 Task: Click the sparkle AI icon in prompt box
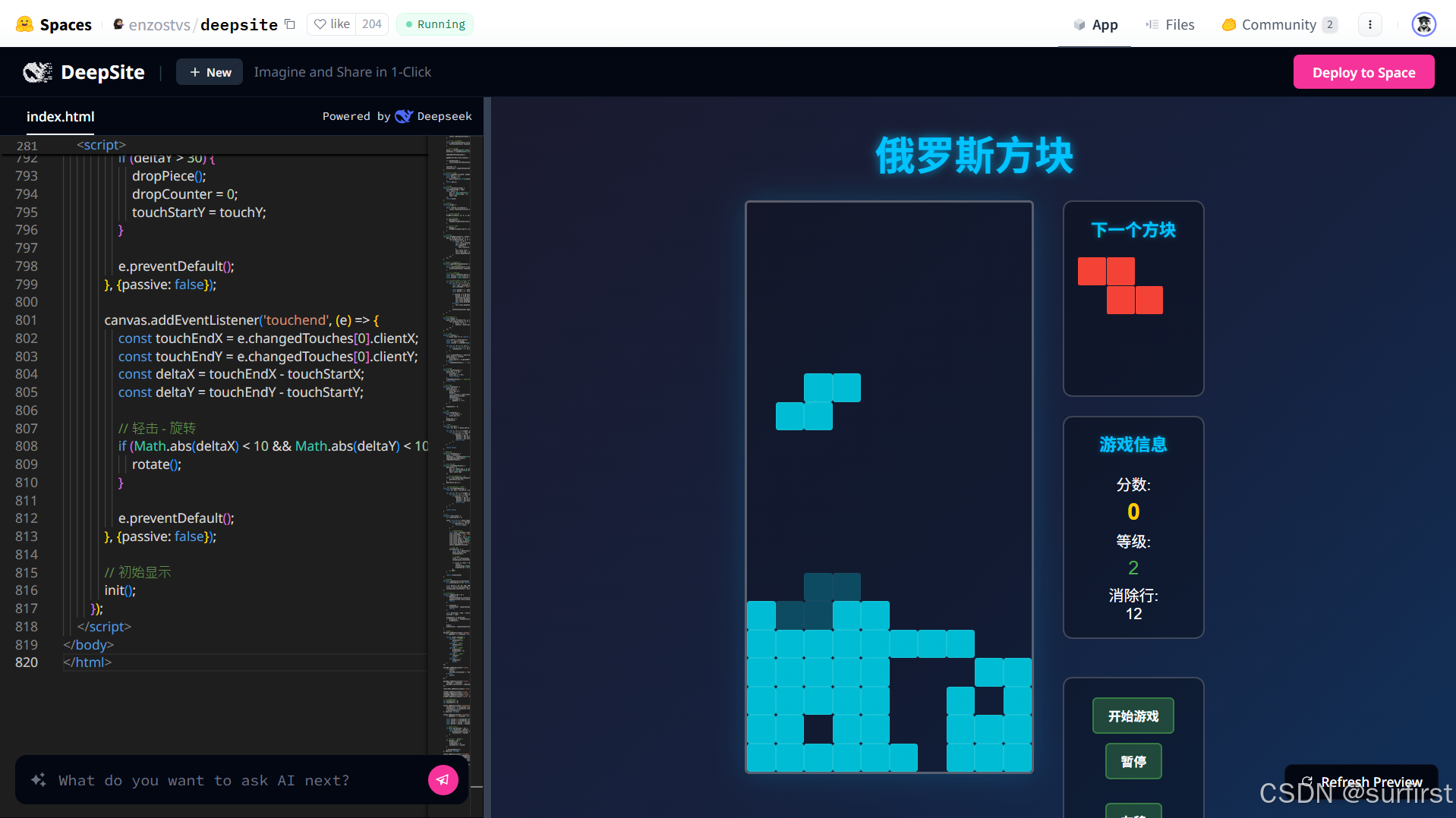coord(39,780)
